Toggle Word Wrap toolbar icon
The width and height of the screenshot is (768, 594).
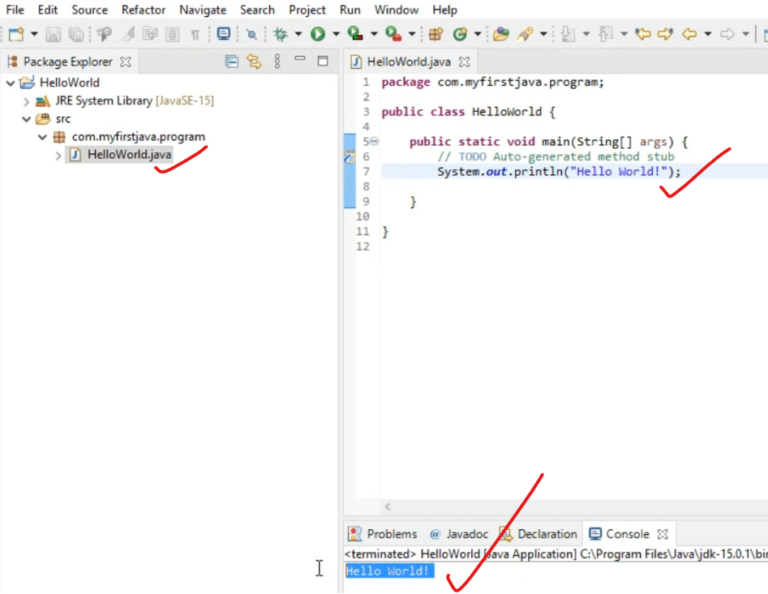150,34
